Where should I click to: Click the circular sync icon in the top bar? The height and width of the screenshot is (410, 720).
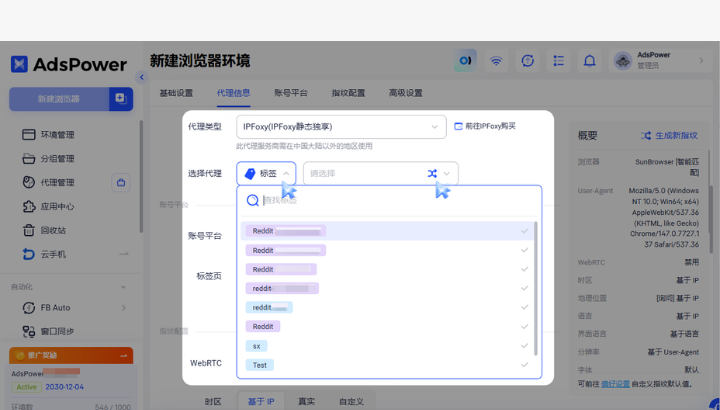(527, 61)
